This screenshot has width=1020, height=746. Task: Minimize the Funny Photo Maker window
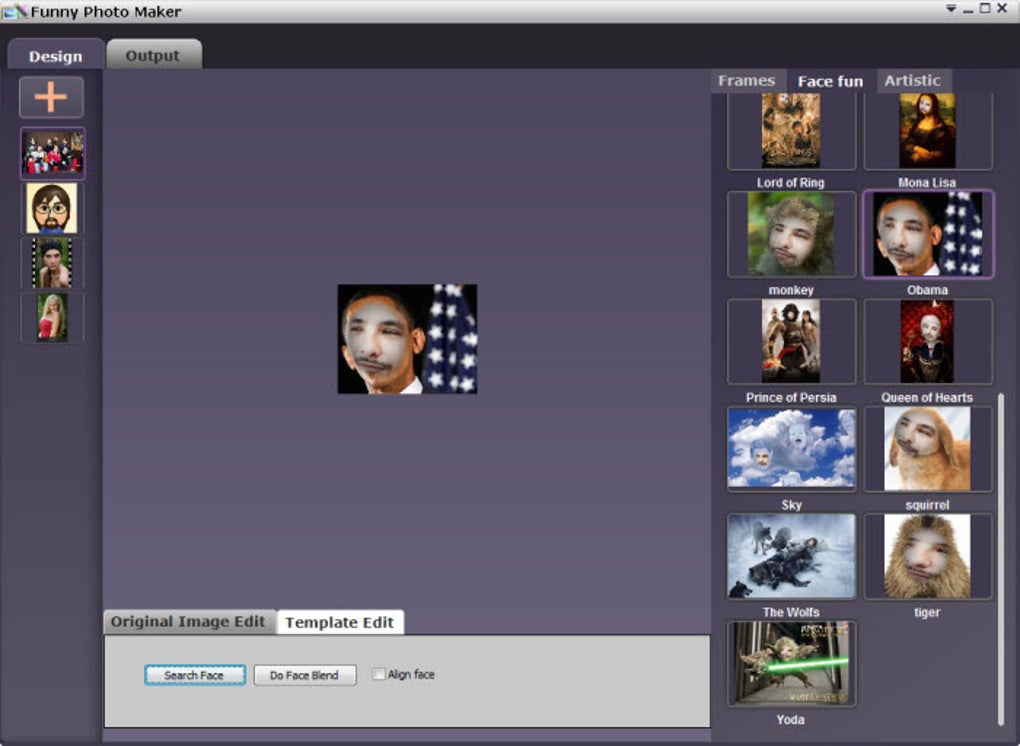point(969,10)
